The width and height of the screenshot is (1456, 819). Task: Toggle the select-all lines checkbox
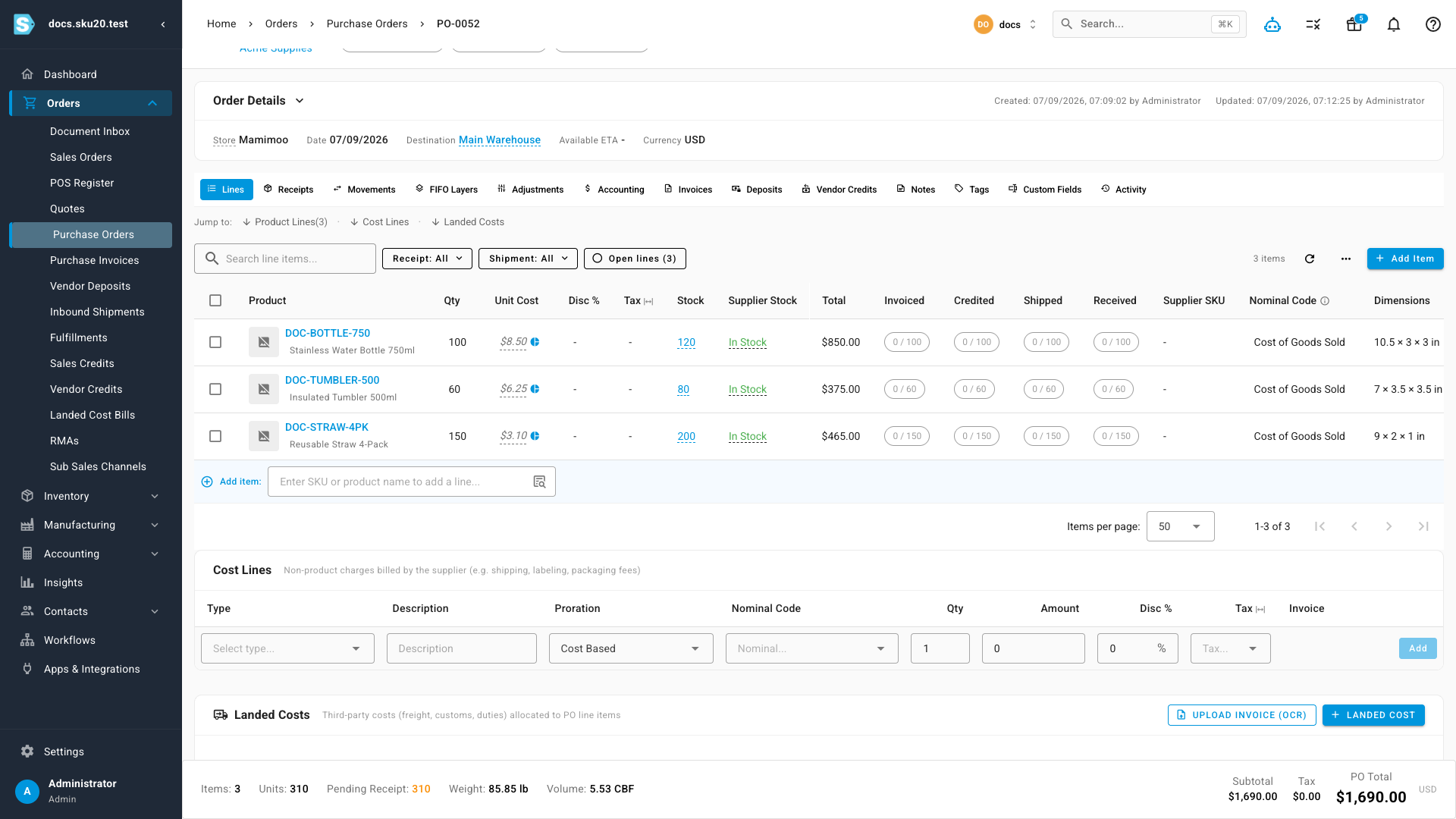tap(215, 300)
